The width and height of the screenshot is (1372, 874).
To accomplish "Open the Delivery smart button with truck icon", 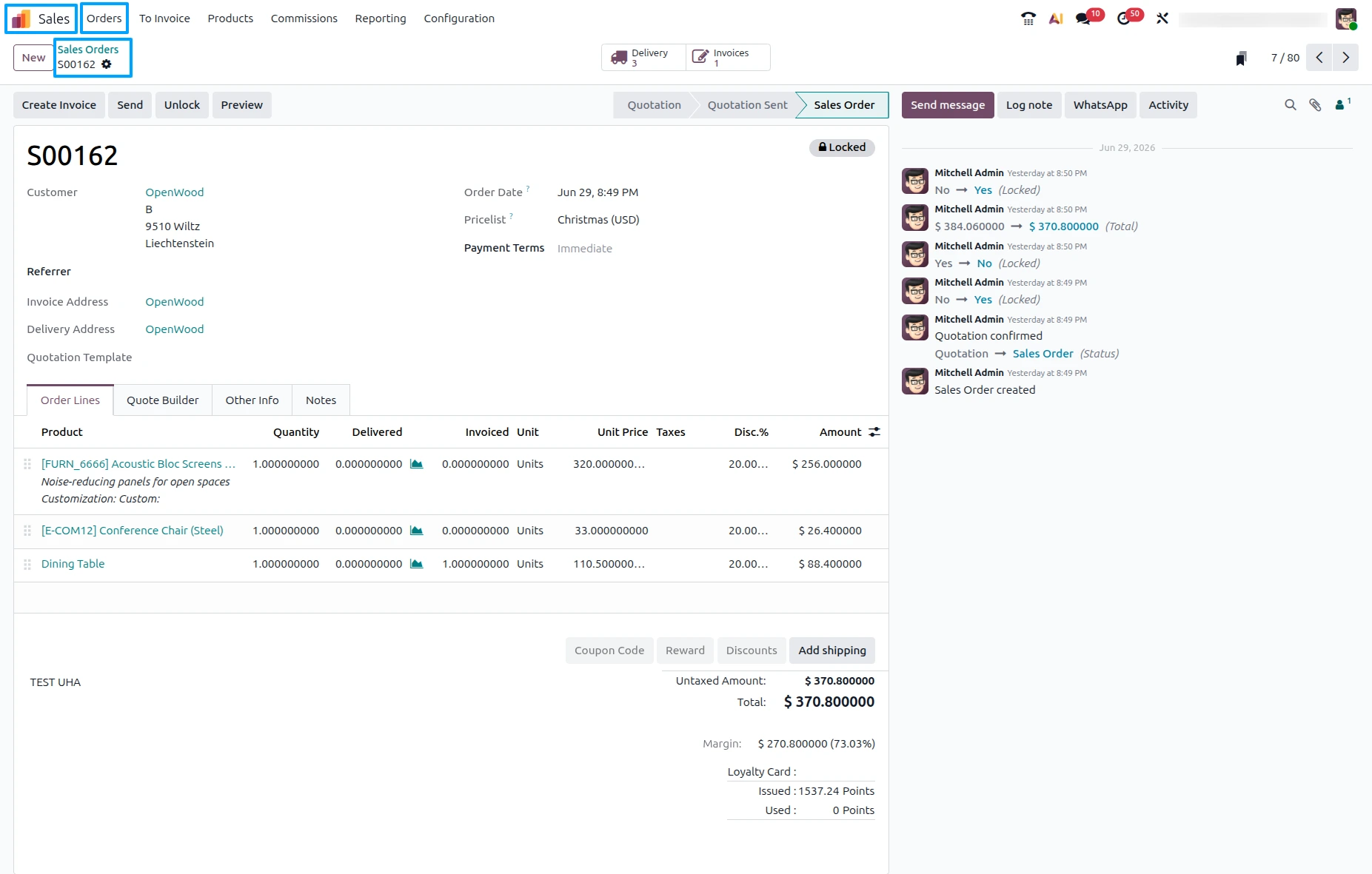I will pos(643,58).
